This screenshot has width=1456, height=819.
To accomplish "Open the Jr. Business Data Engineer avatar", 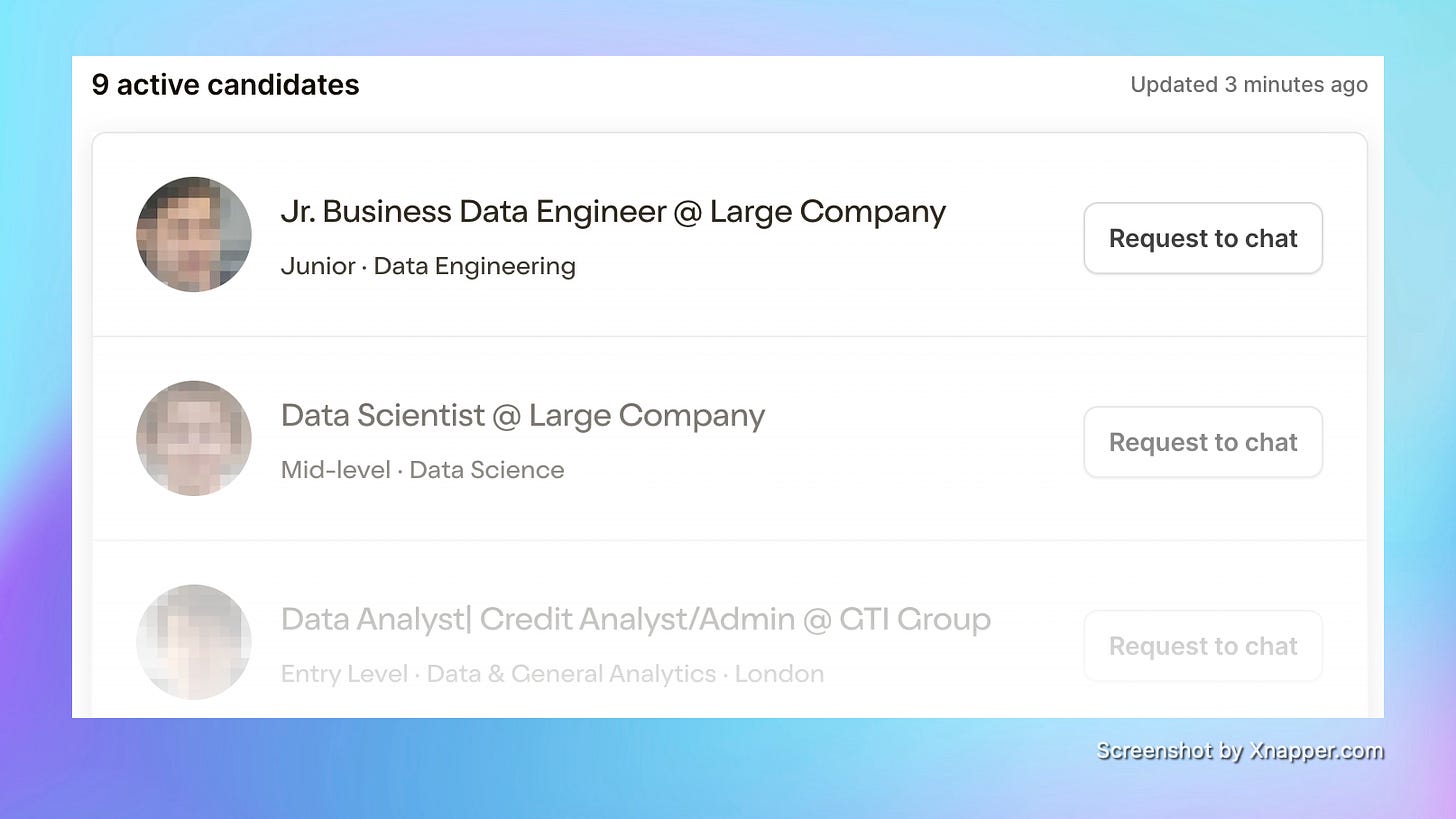I will pyautogui.click(x=194, y=235).
